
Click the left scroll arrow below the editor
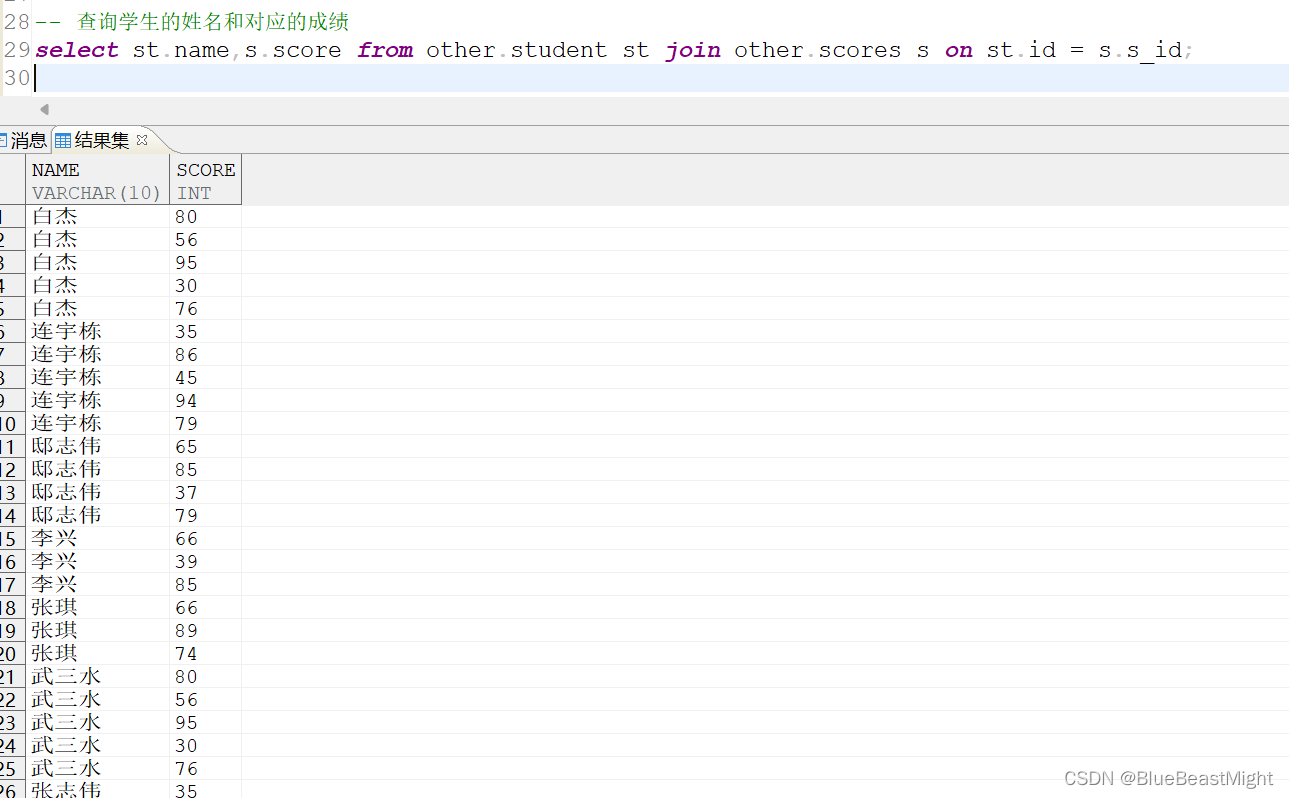pyautogui.click(x=44, y=109)
